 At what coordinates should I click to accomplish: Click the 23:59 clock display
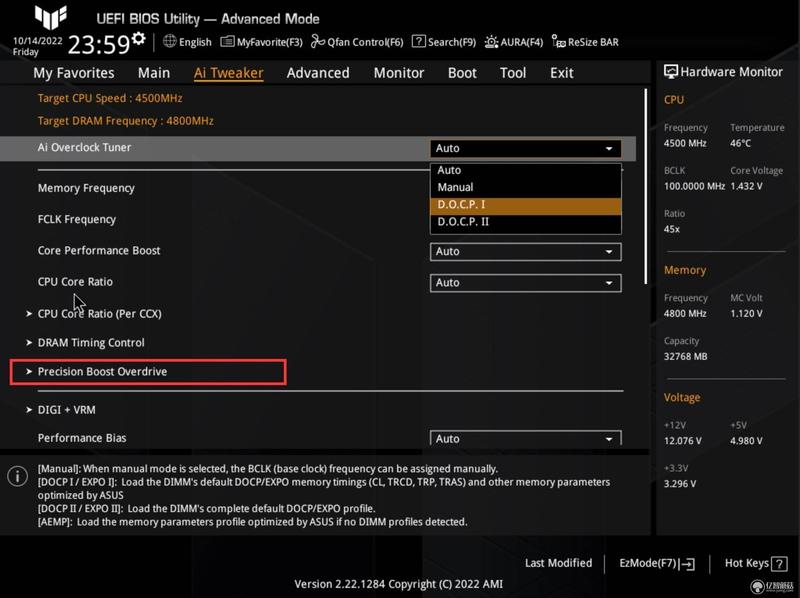(x=99, y=45)
